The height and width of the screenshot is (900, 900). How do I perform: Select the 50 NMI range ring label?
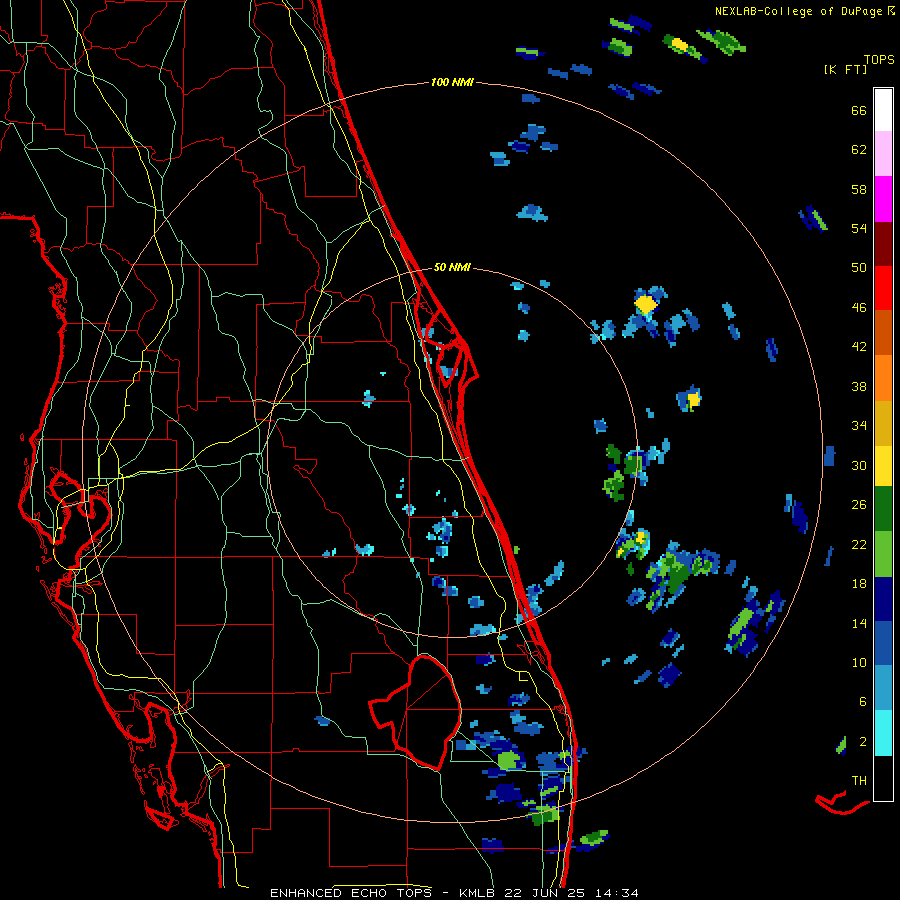tap(452, 267)
